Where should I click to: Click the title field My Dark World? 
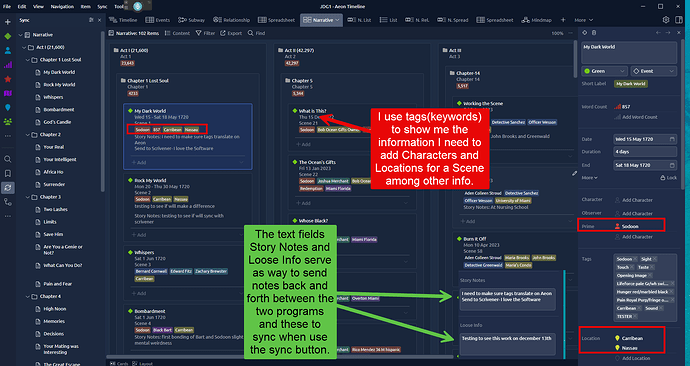(629, 52)
